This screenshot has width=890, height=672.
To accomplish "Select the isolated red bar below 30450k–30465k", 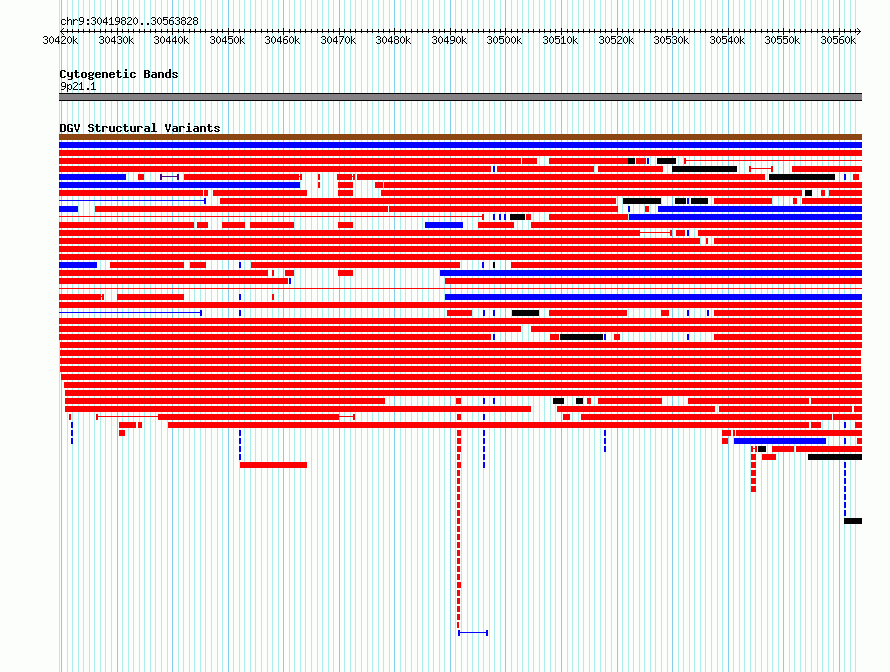I will pos(273,465).
